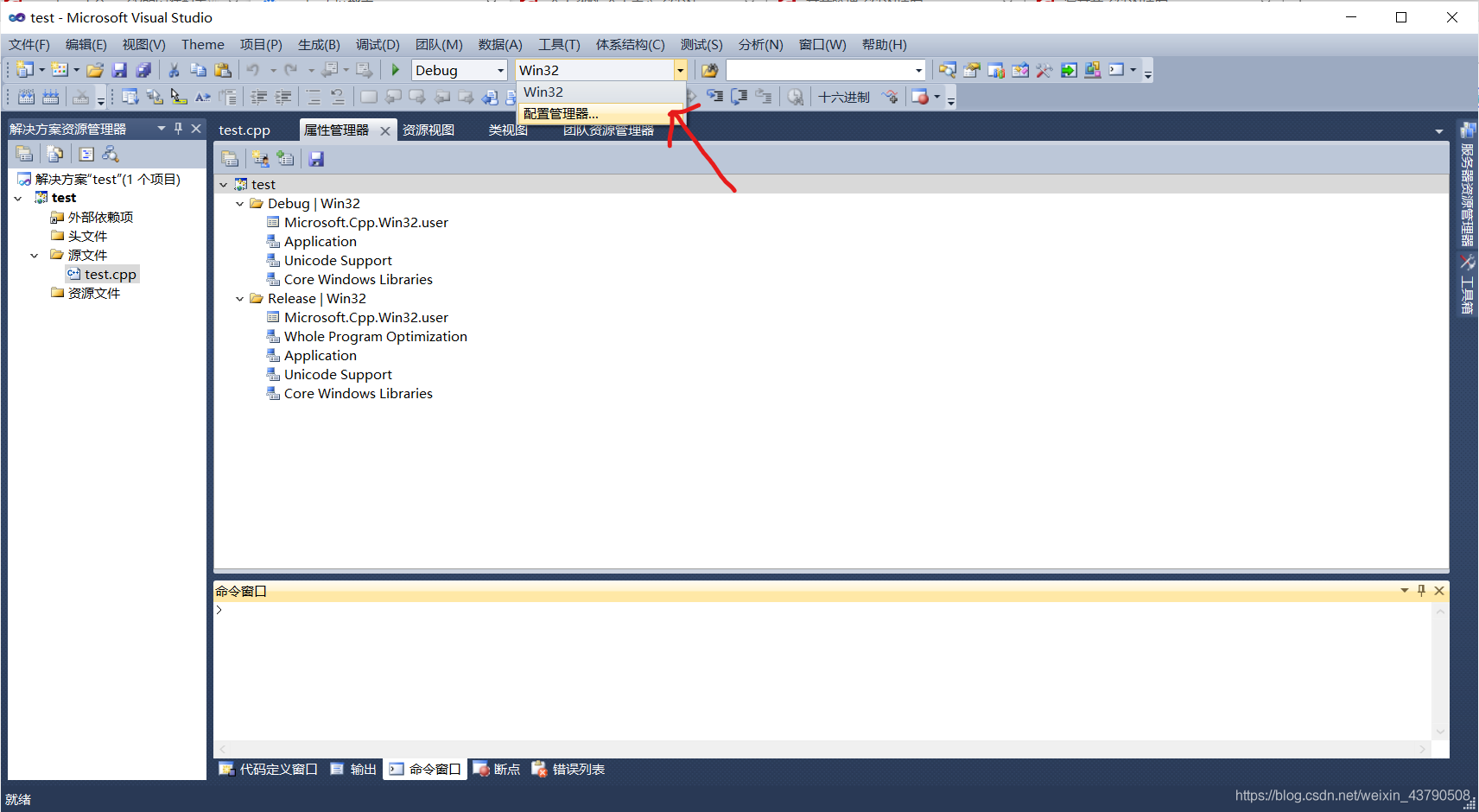Start debugging with the green play arrow

click(x=395, y=70)
